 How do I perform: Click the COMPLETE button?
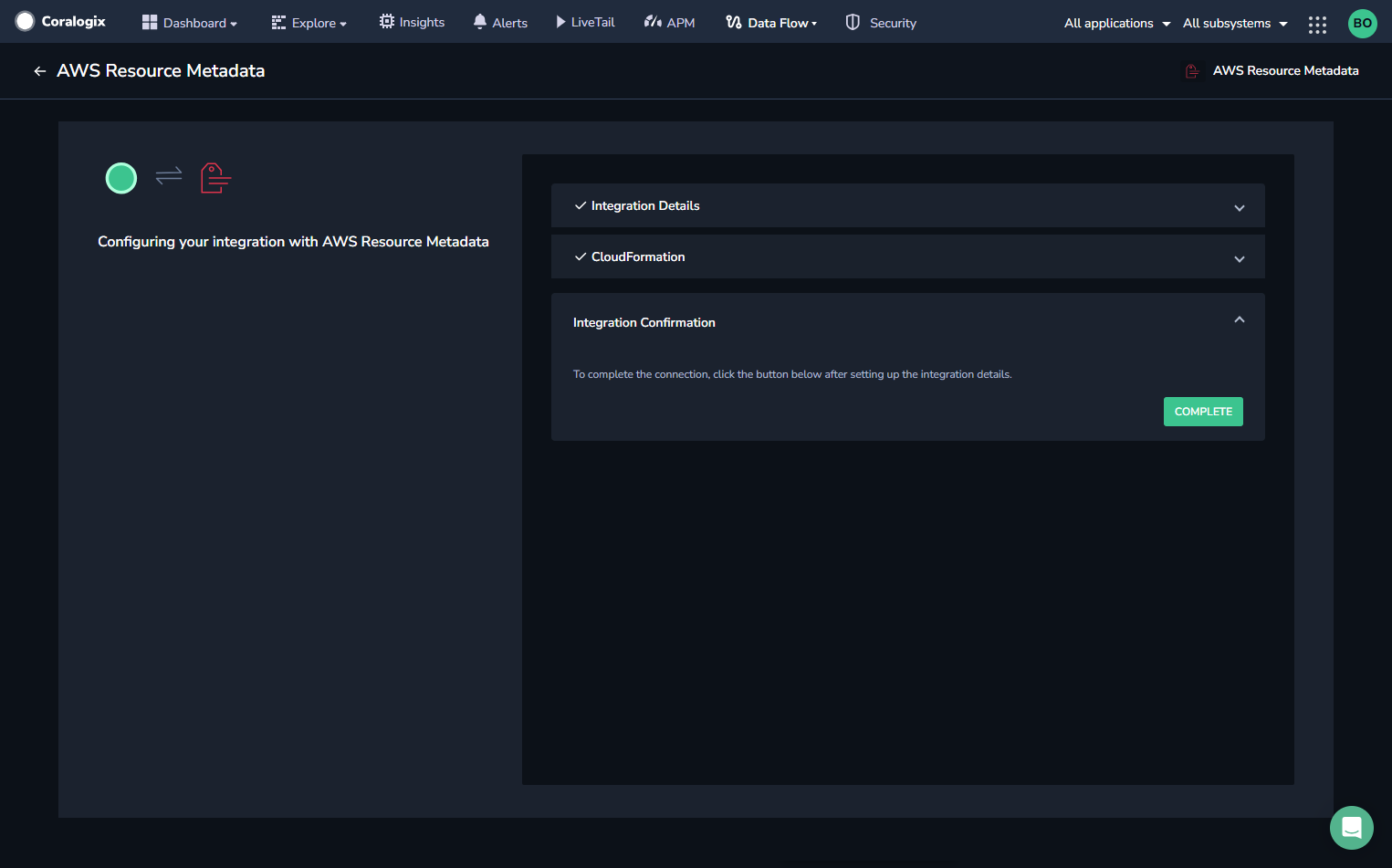pos(1203,412)
